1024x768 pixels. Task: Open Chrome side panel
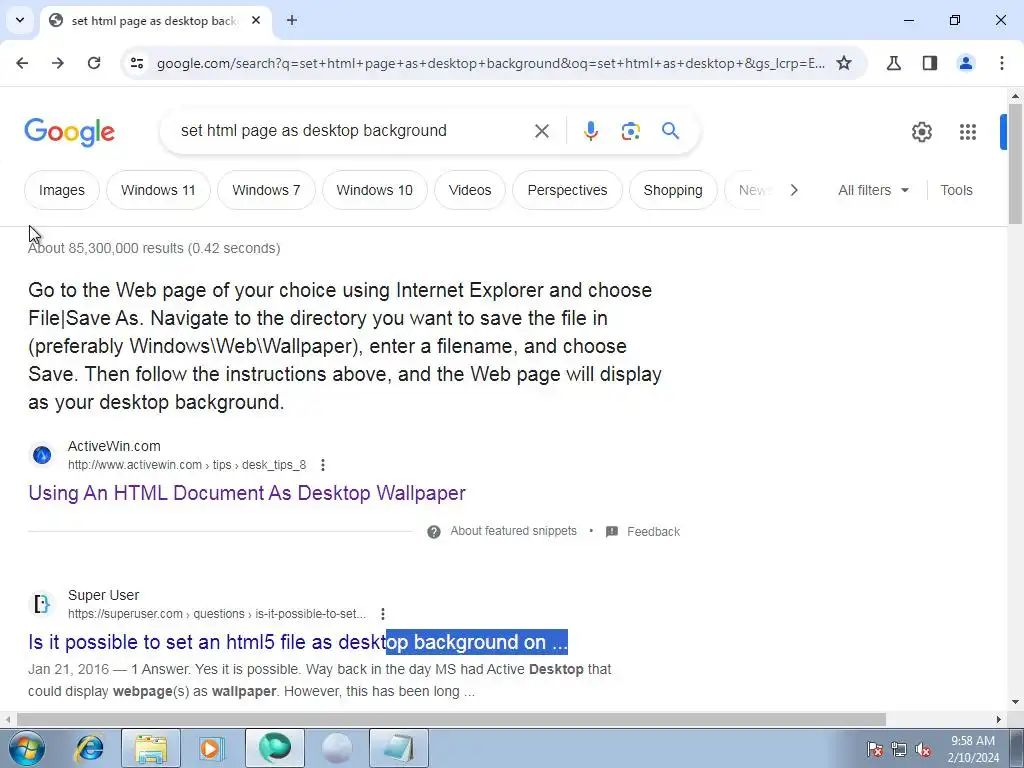pyautogui.click(x=930, y=63)
